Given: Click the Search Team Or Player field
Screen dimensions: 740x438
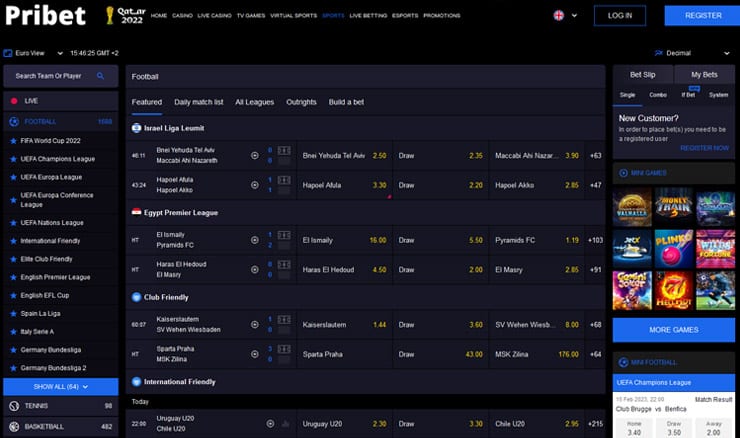Looking at the screenshot, I should [x=60, y=76].
